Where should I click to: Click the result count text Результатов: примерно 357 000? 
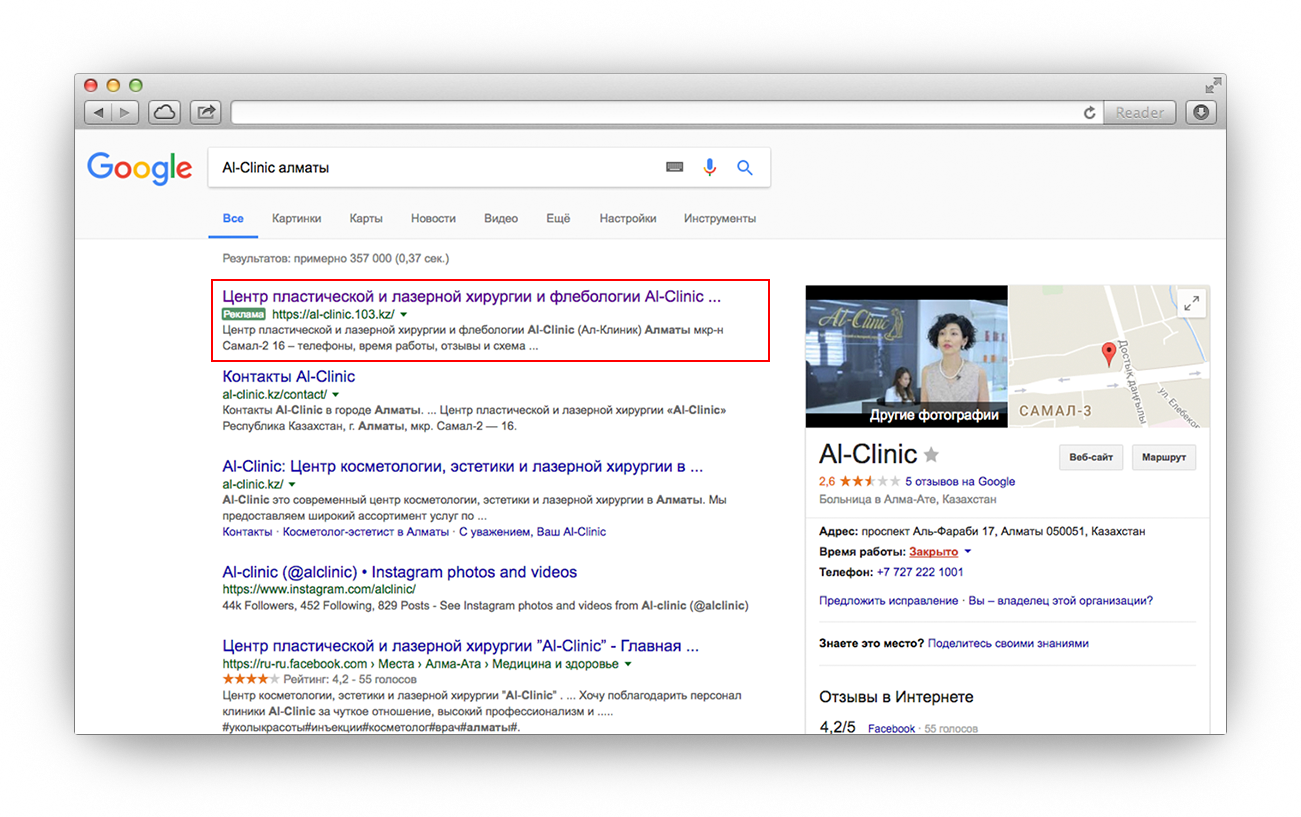(x=336, y=258)
